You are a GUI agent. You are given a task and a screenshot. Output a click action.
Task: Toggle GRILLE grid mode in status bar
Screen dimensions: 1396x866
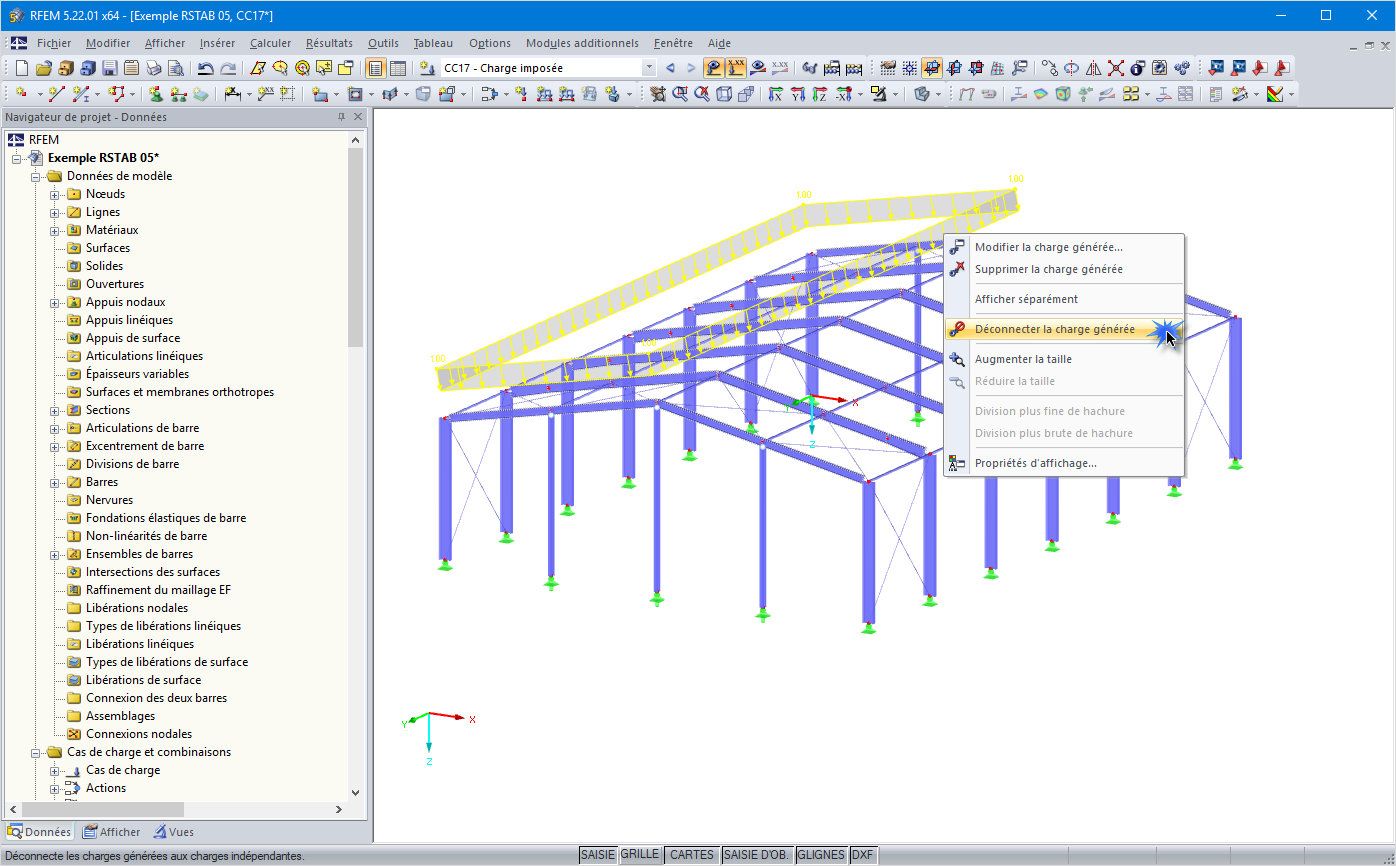pos(640,855)
